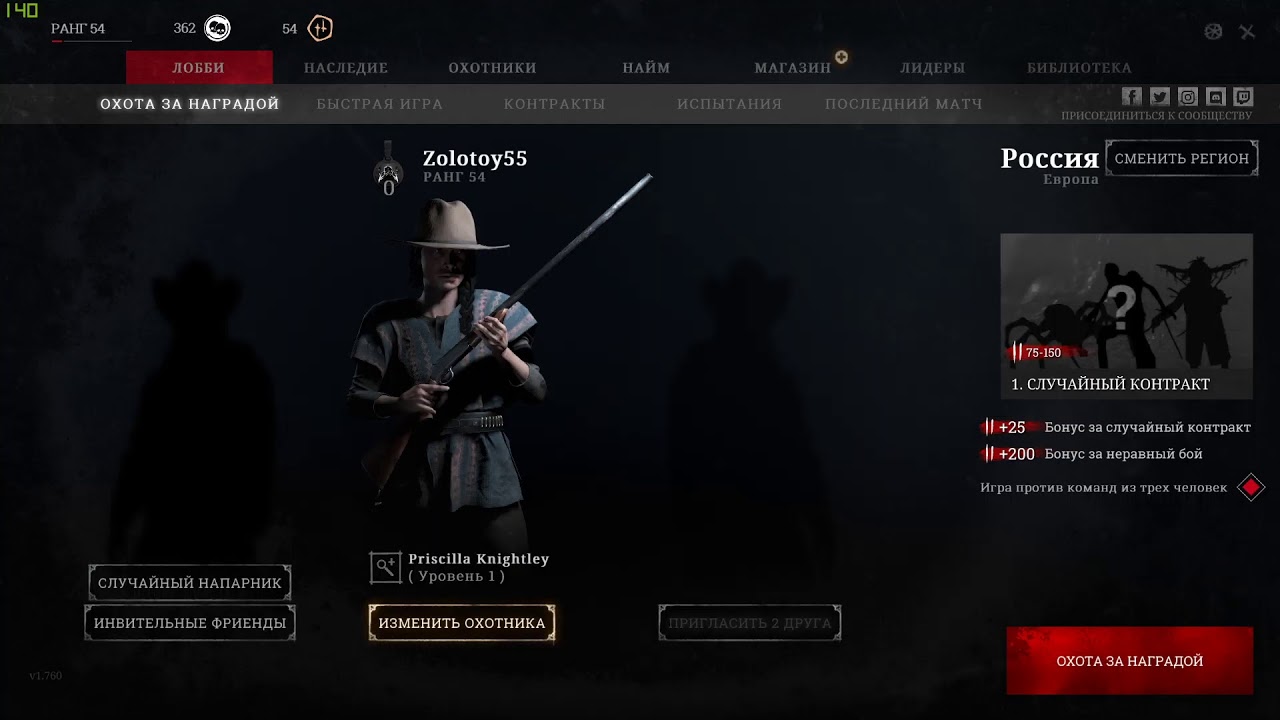
Task: Click the Blood Bonds currency icon
Action: click(x=320, y=28)
